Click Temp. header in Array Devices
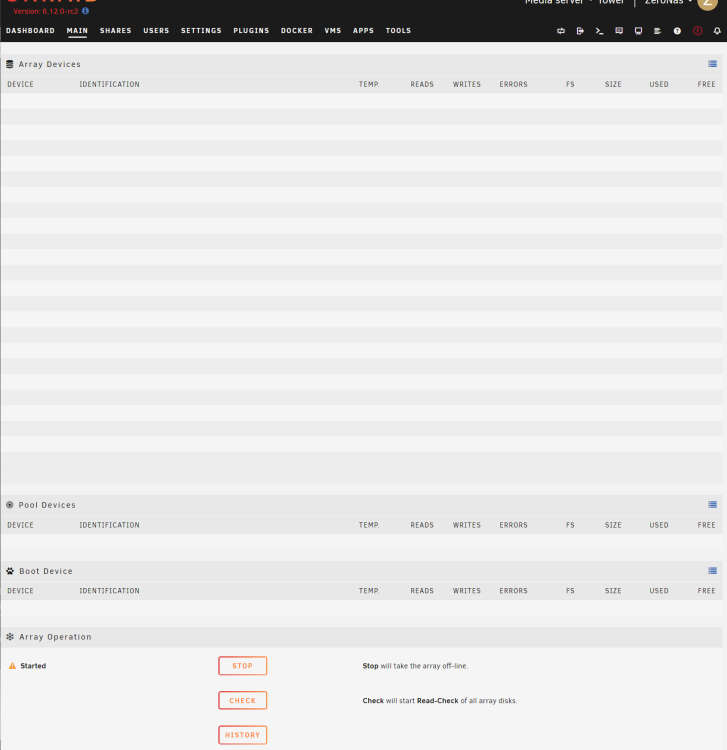This screenshot has height=750, width=727. (x=369, y=84)
